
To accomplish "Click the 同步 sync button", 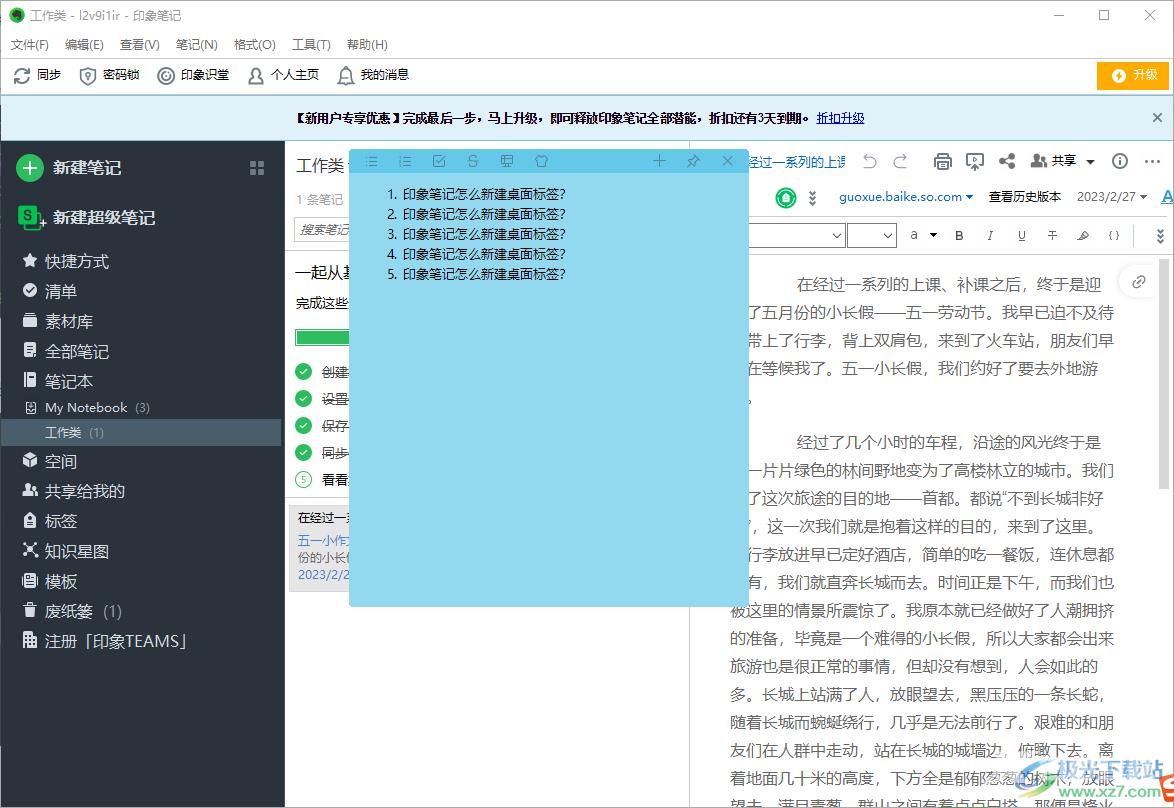I will pyautogui.click(x=37, y=75).
